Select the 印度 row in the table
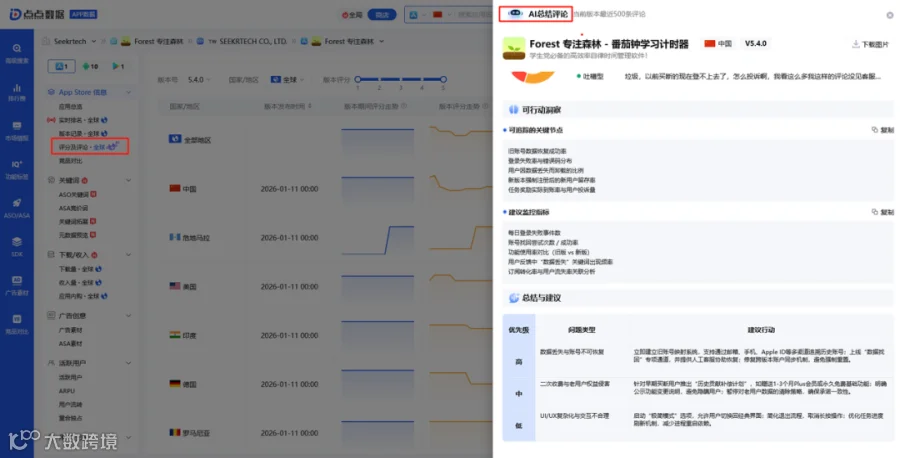Viewport: 900px width, 458px height. (324, 335)
